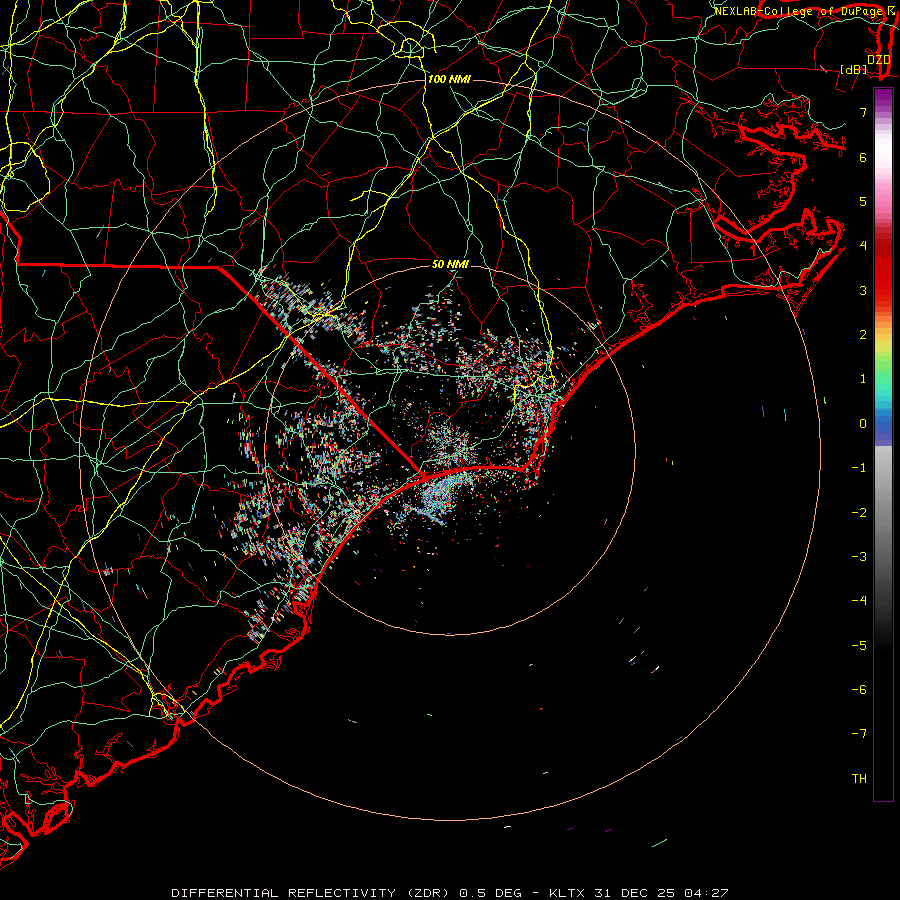Click the "7" value on the color scale

coord(863,112)
